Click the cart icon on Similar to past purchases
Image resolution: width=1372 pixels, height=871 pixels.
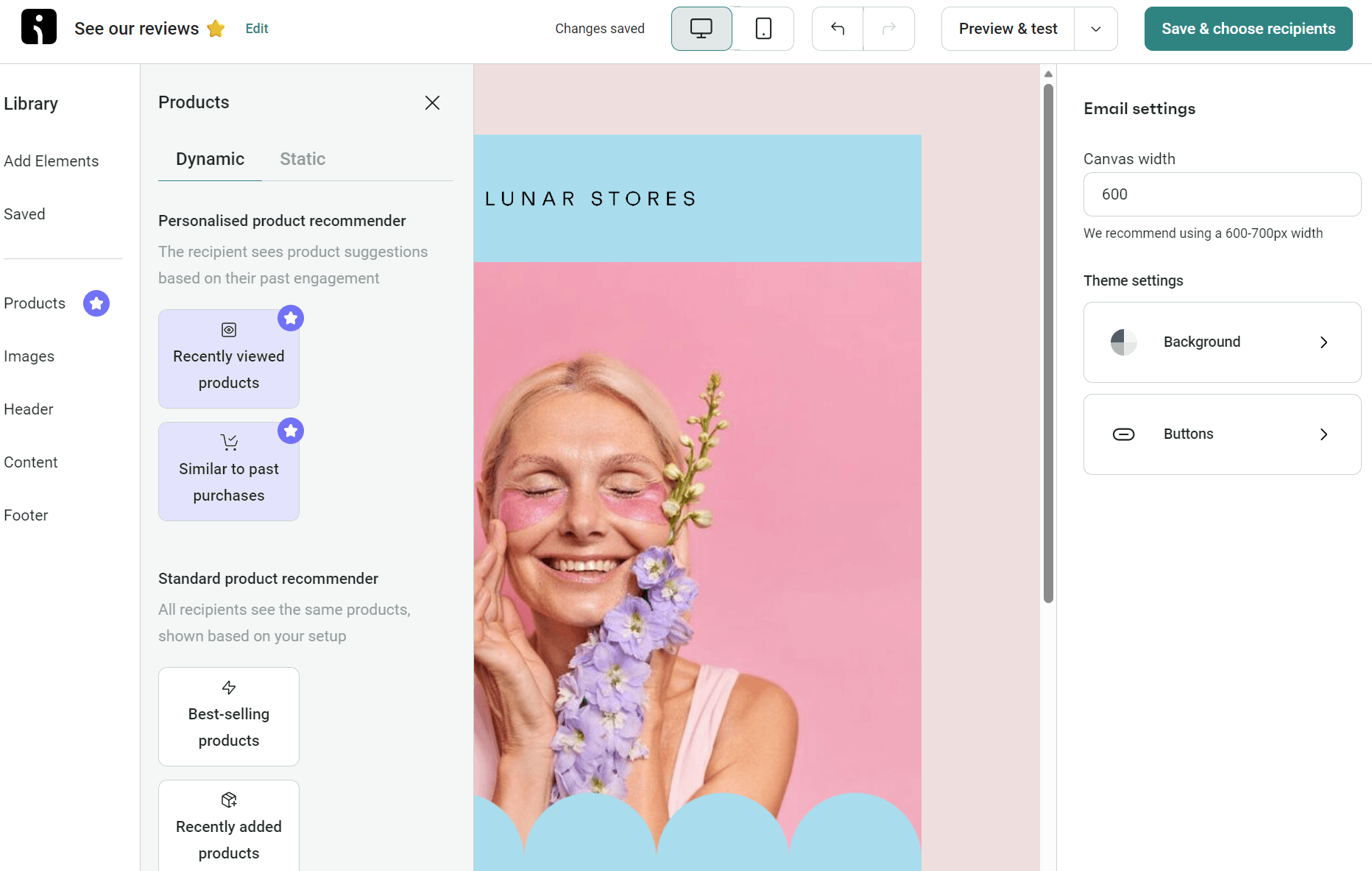tap(229, 442)
